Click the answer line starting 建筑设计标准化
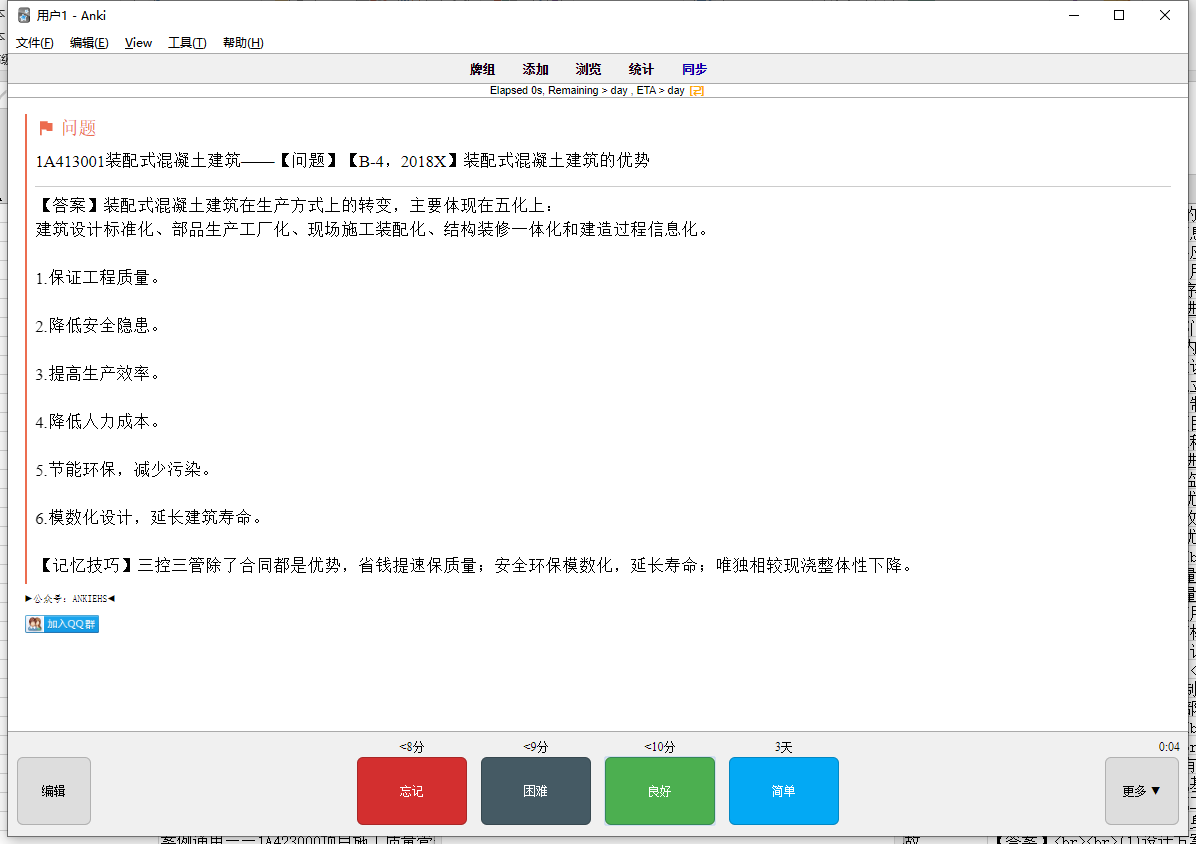Screen dimensions: 1196x844 (x=372, y=229)
